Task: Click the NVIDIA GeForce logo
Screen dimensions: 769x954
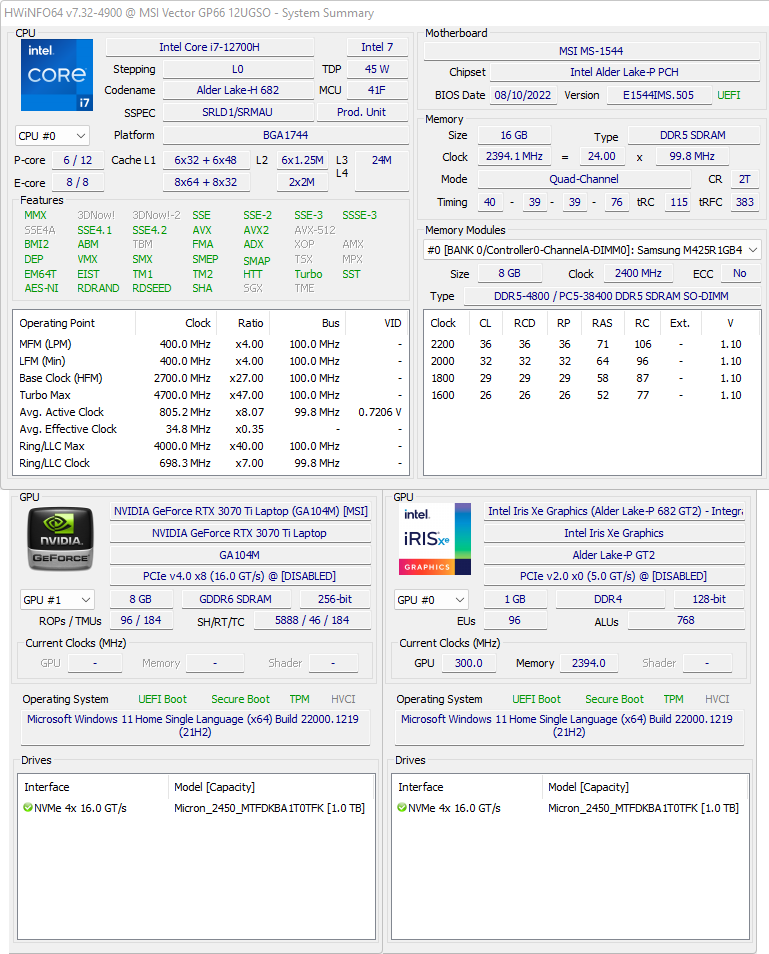Action: point(60,538)
